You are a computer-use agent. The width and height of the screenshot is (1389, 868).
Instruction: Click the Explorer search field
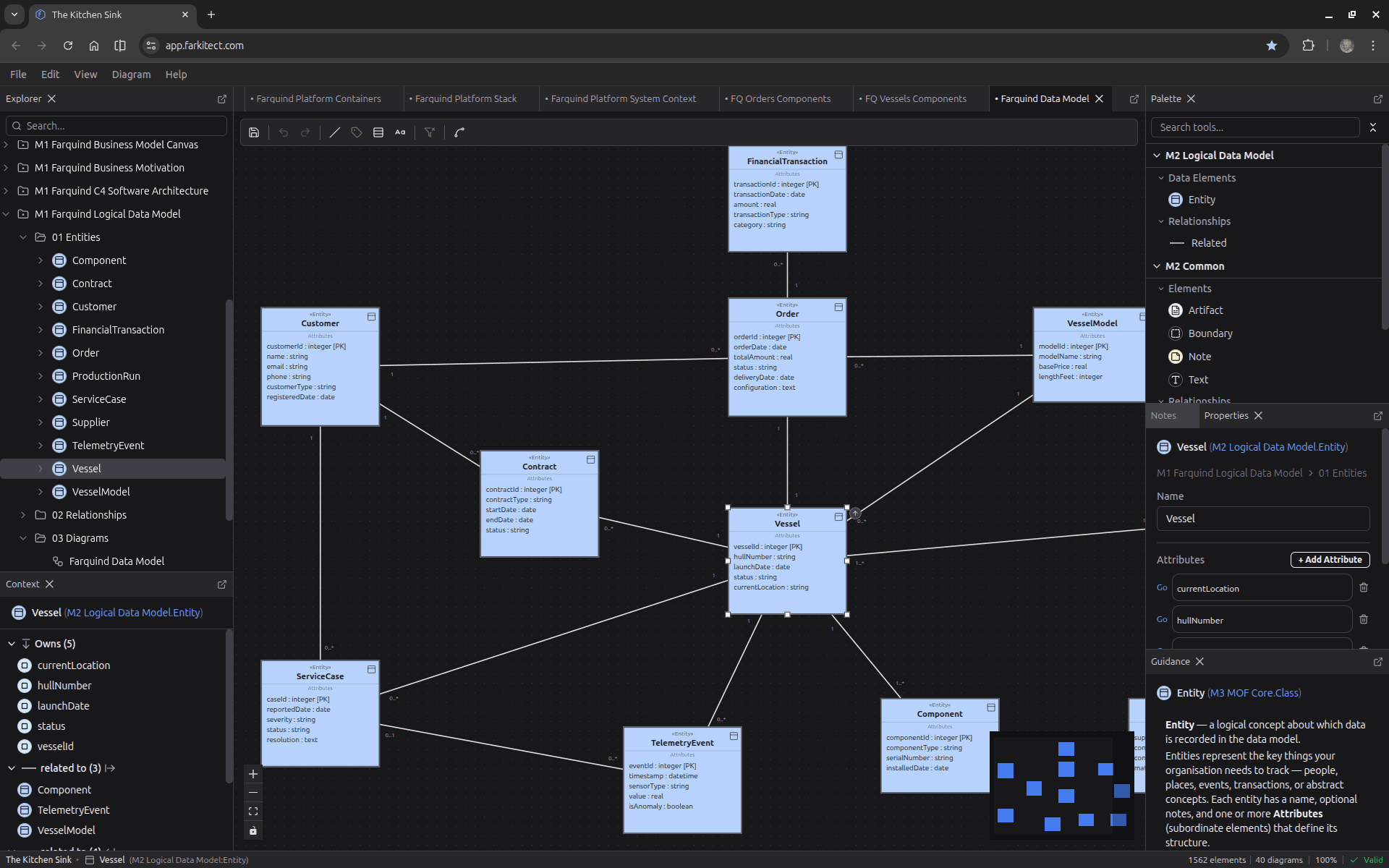116,126
